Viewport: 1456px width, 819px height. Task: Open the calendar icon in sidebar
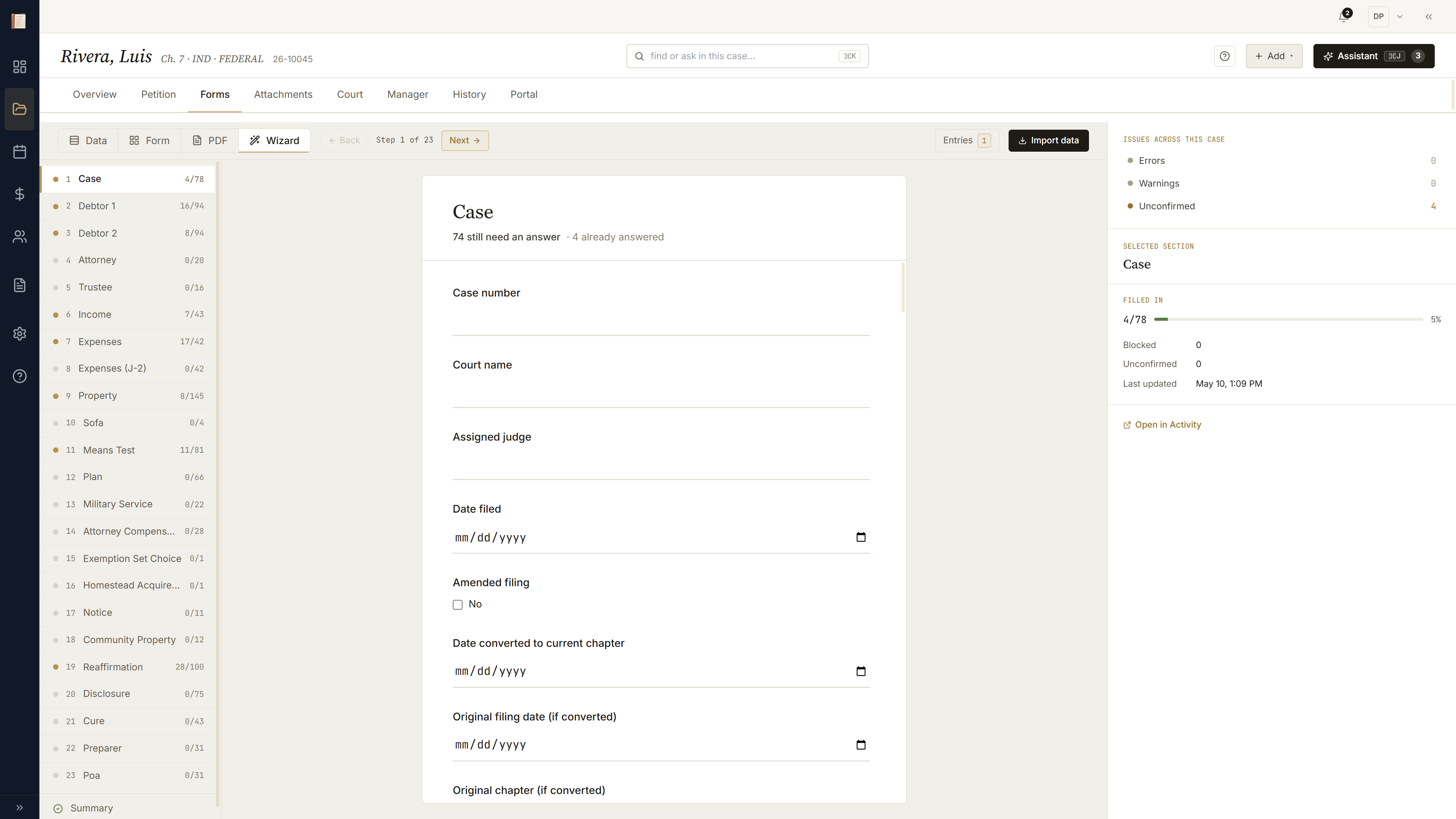click(19, 152)
